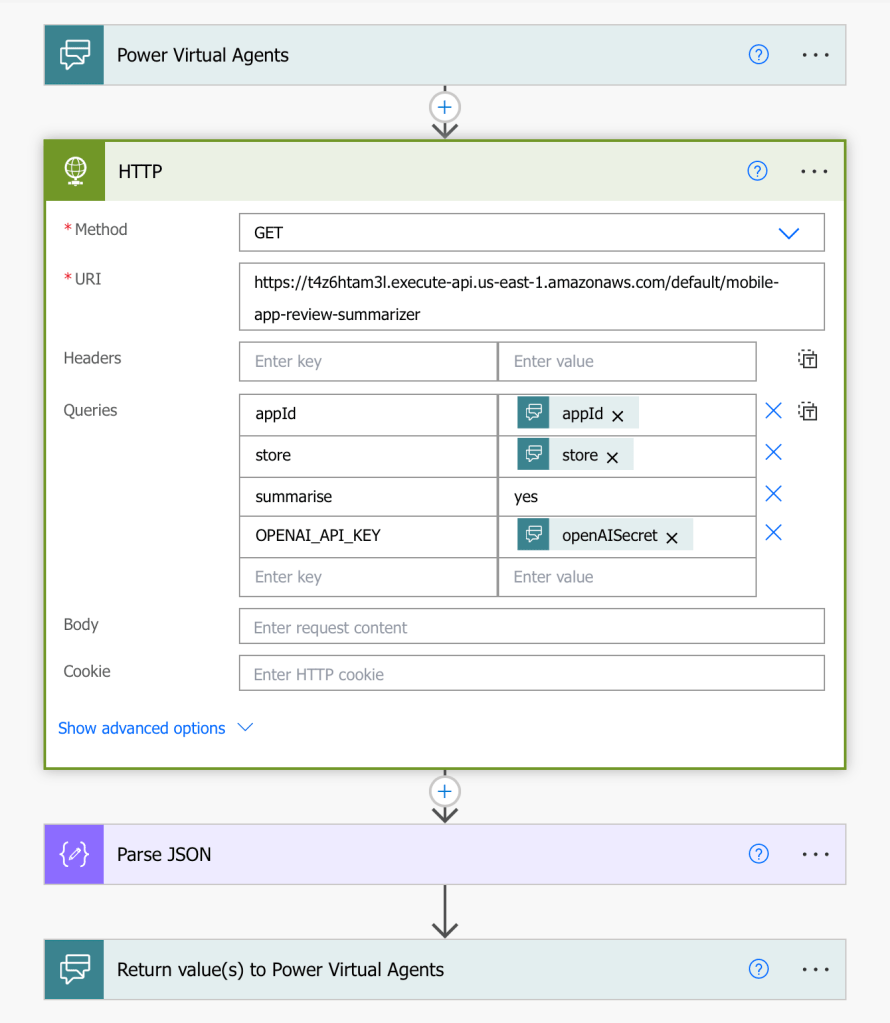
Task: Insert step between HTTP and Parse JSON
Action: click(445, 791)
